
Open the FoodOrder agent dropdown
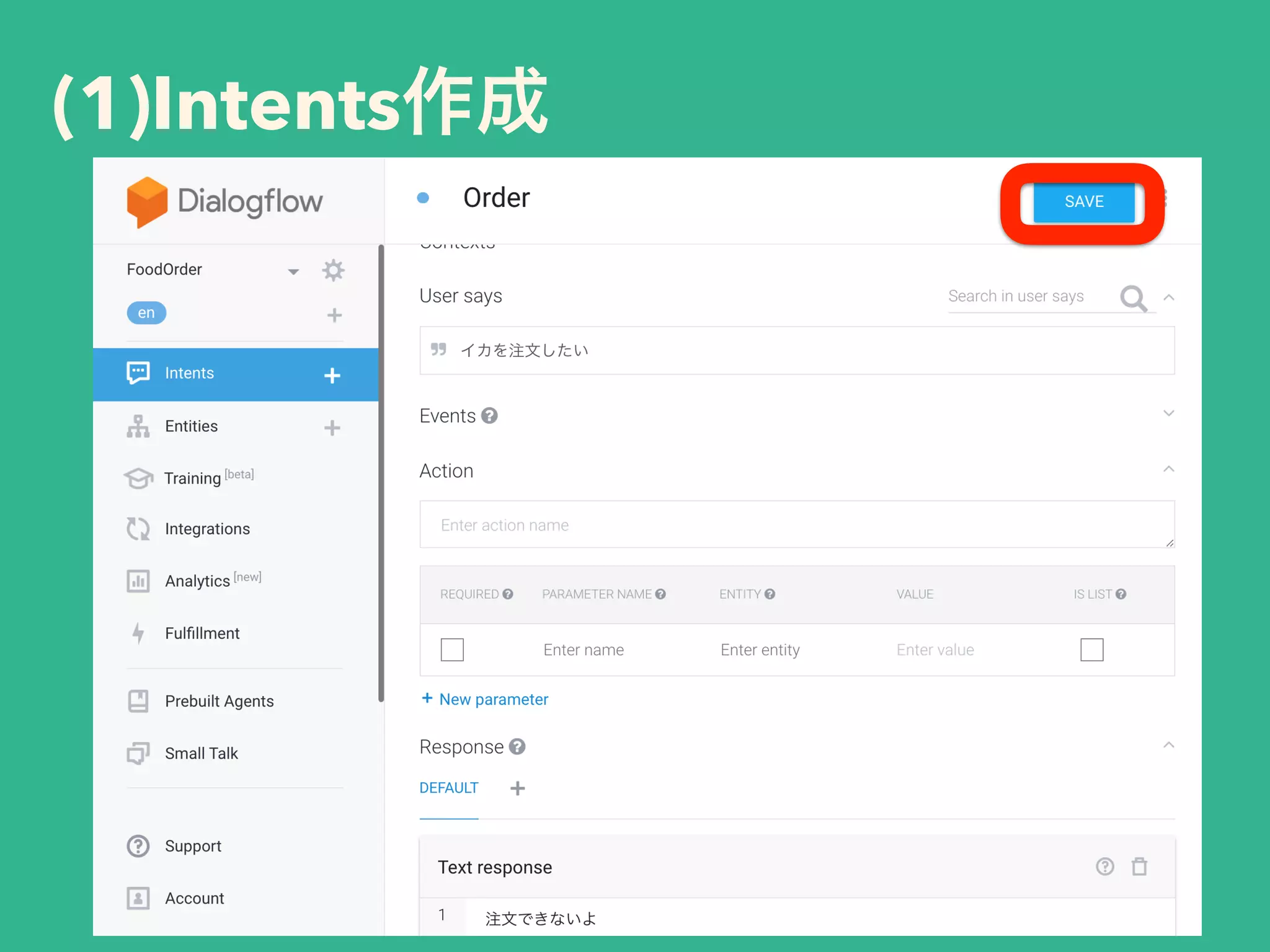point(293,271)
